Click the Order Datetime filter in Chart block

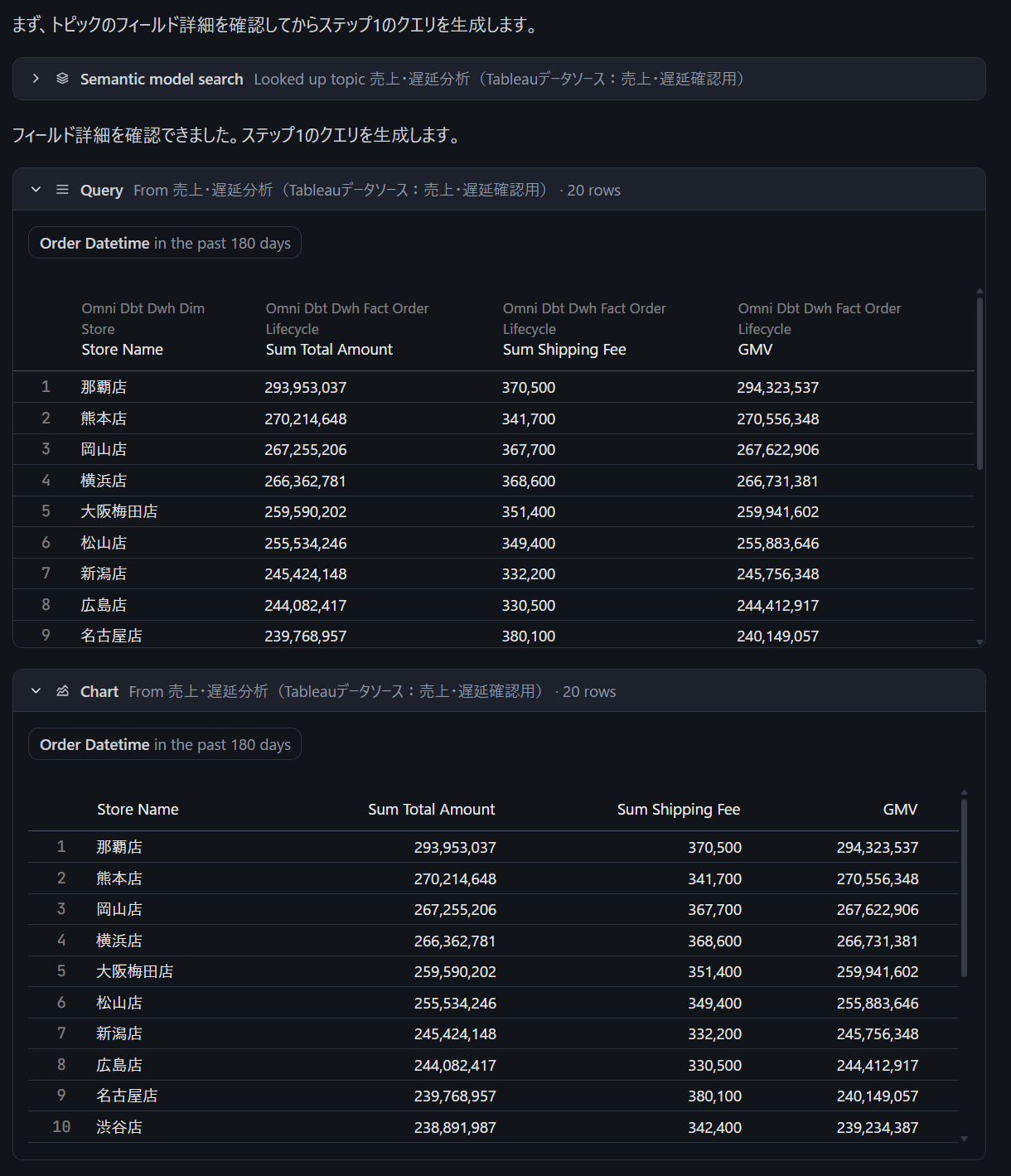click(165, 744)
